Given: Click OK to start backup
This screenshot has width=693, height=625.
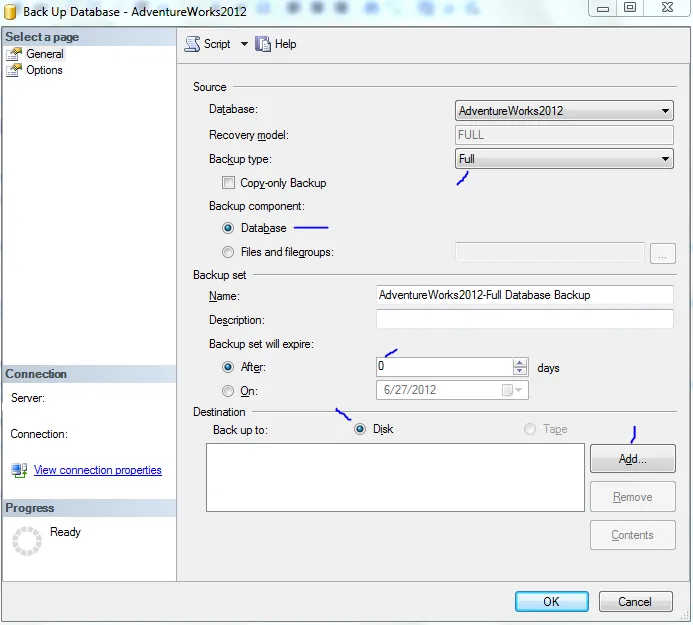Looking at the screenshot, I should 552,602.
